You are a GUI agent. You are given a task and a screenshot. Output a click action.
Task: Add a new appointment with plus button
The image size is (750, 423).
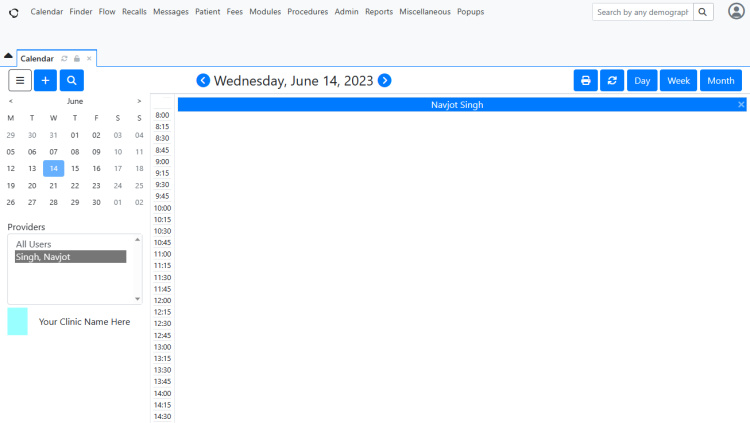pos(45,80)
